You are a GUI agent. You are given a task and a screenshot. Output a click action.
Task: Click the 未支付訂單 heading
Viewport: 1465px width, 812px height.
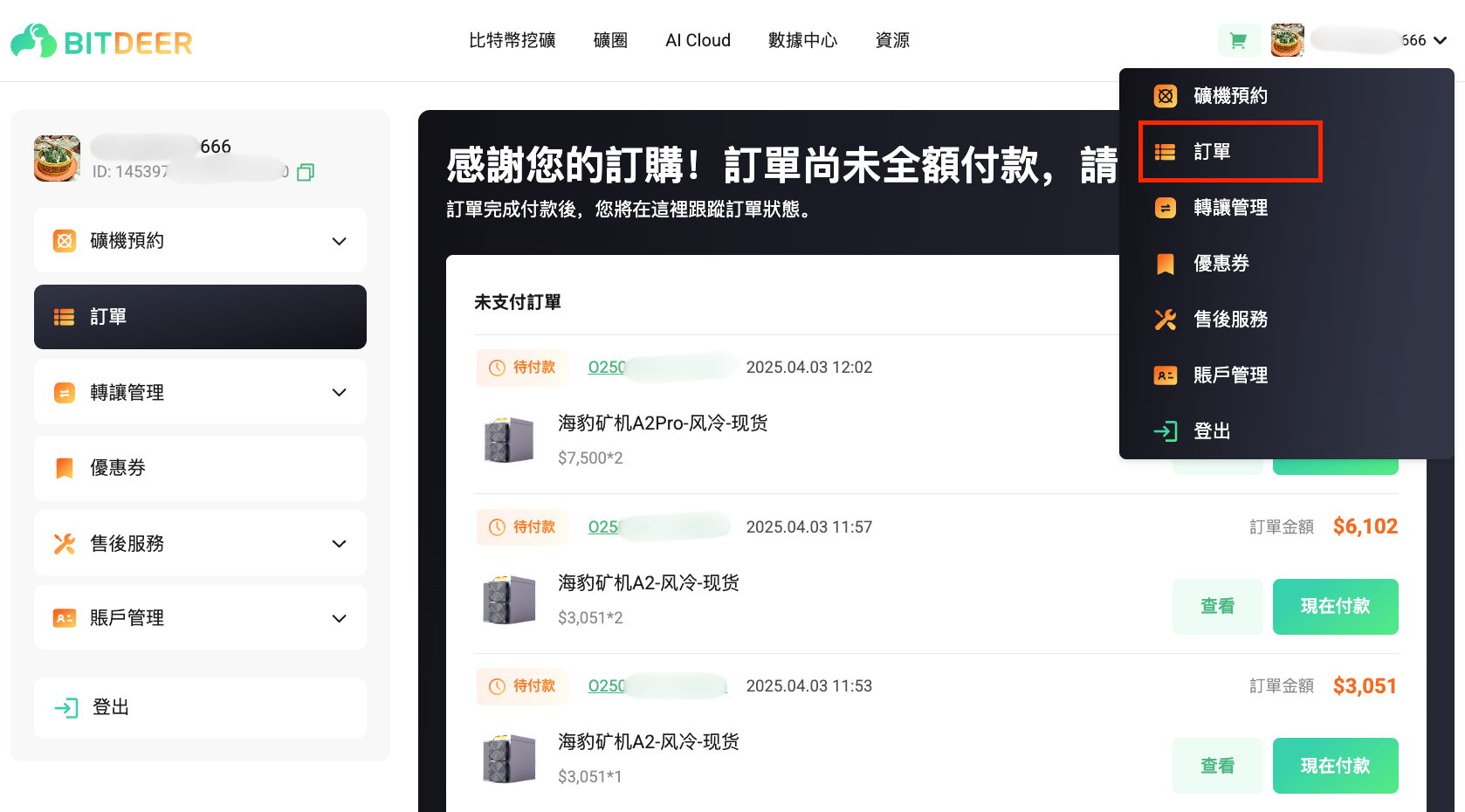tap(518, 302)
